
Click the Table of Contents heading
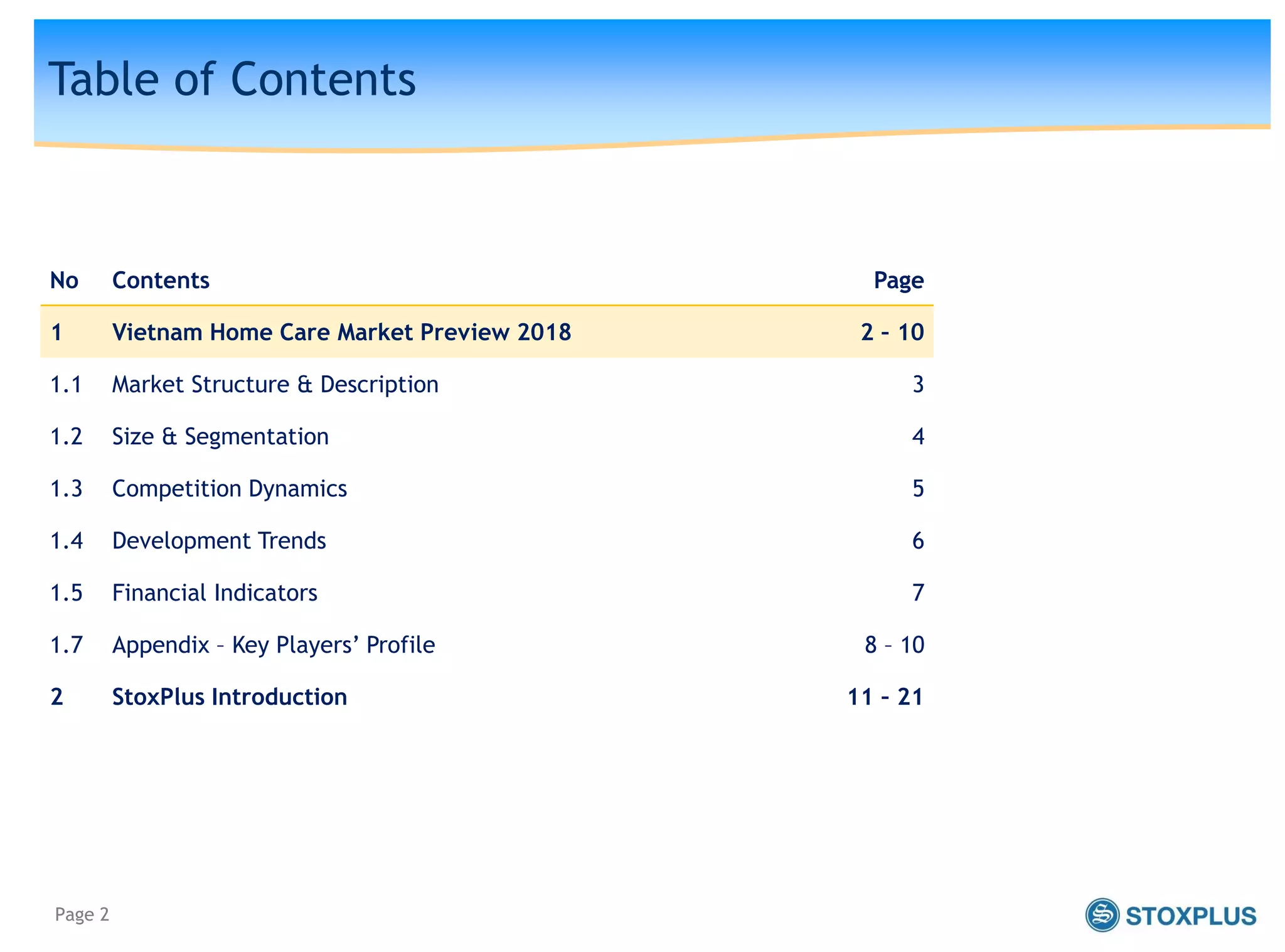232,79
